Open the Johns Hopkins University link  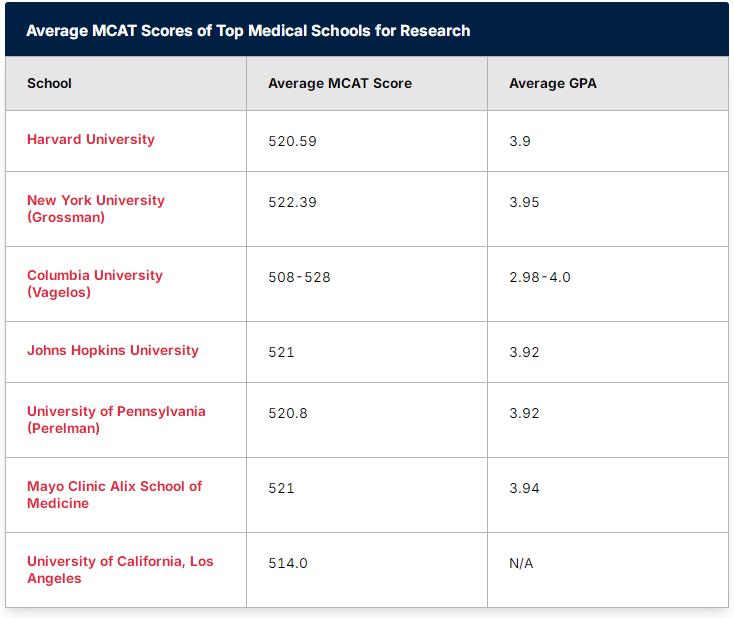[x=113, y=351]
